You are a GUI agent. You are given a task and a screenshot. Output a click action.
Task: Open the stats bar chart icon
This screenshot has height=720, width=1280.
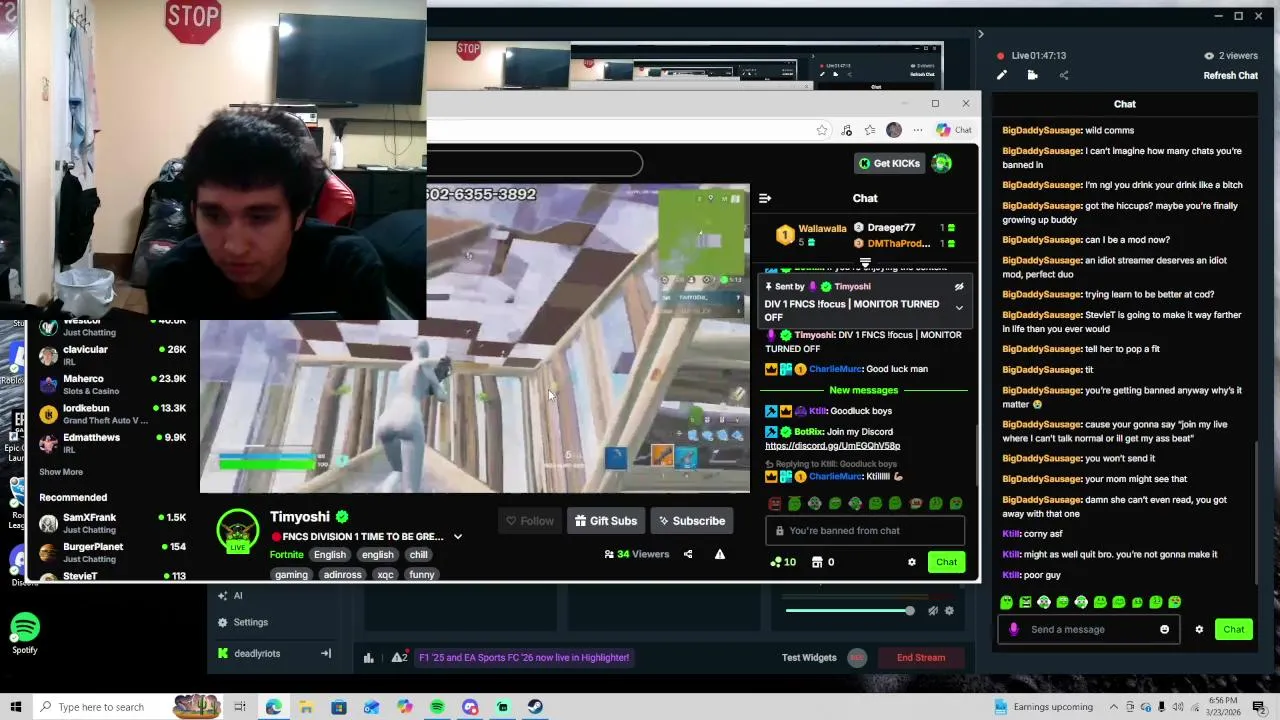(368, 657)
